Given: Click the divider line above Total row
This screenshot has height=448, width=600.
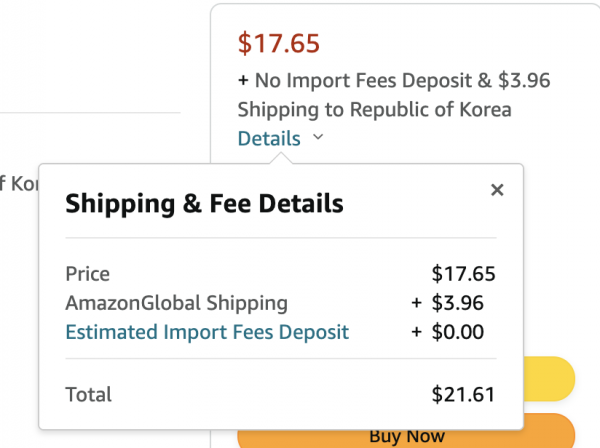Looking at the screenshot, I should (280, 358).
